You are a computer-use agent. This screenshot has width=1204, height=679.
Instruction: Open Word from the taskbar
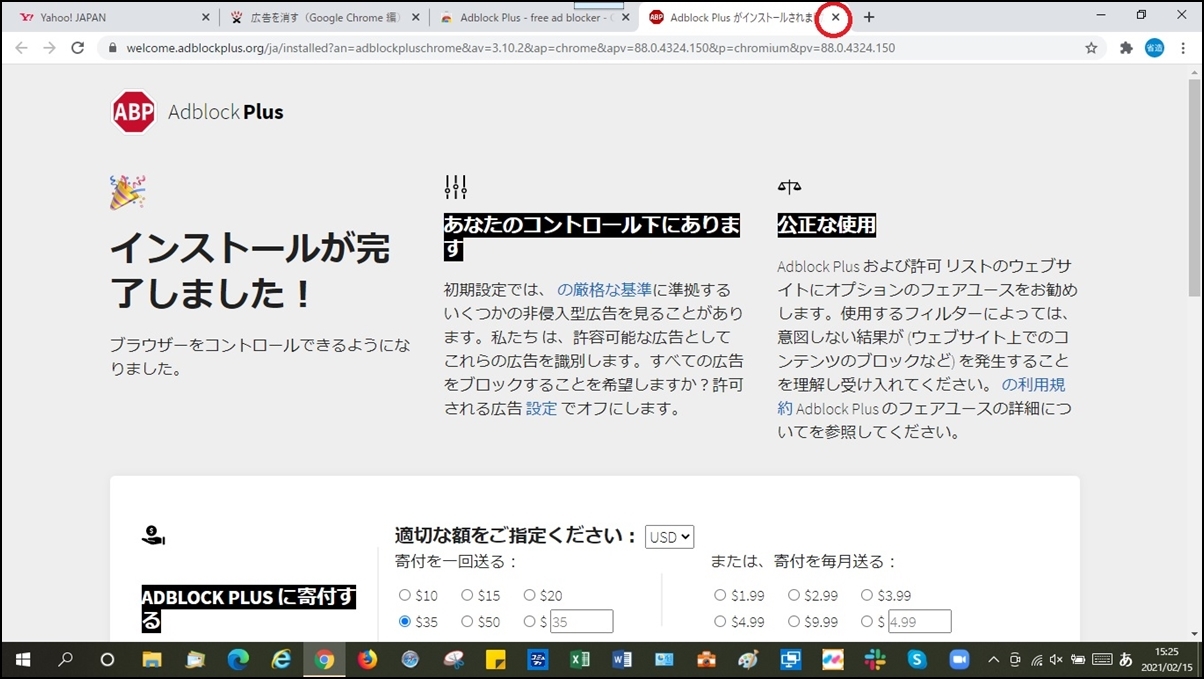point(621,660)
